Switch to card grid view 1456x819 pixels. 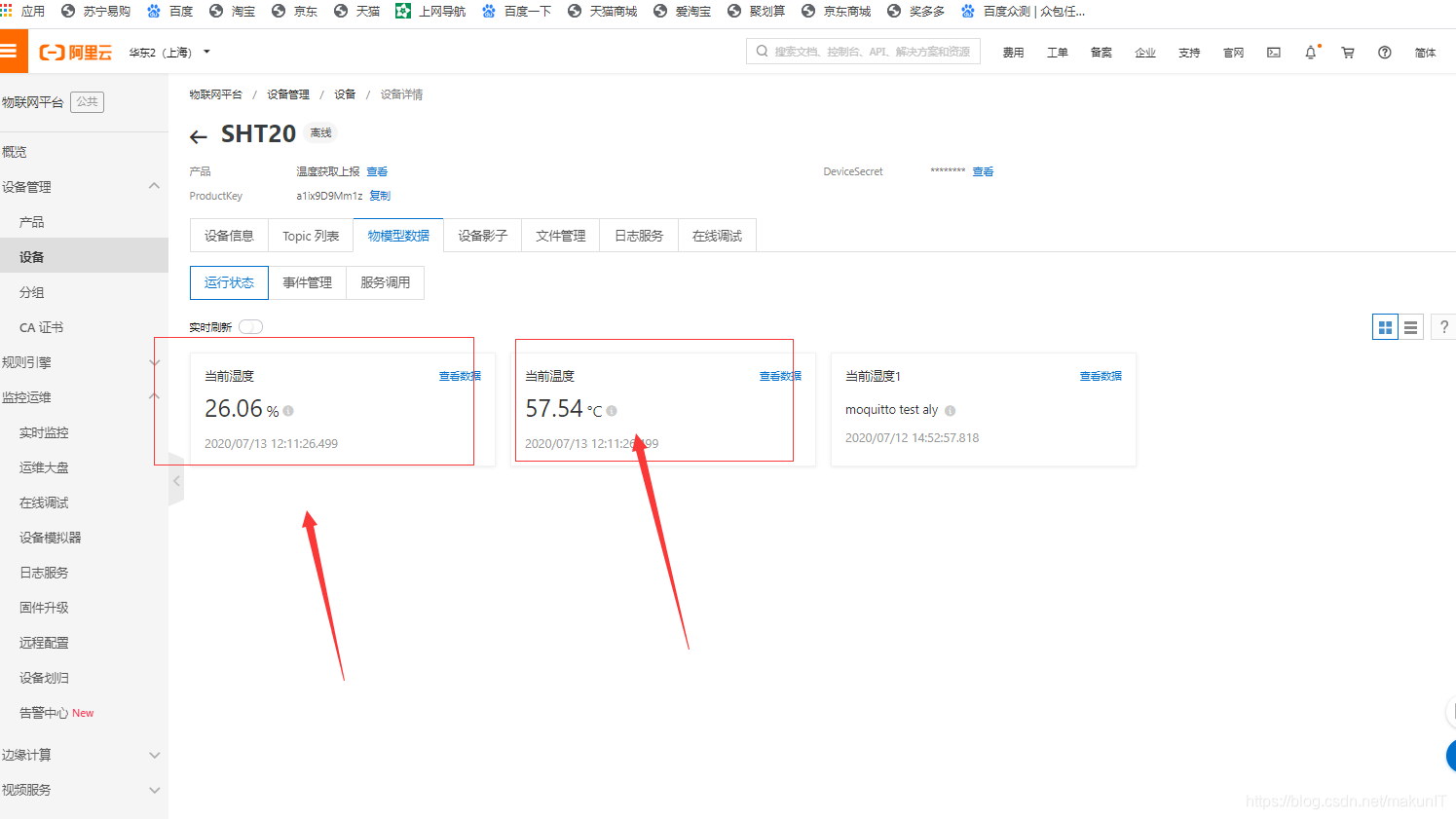click(1385, 327)
